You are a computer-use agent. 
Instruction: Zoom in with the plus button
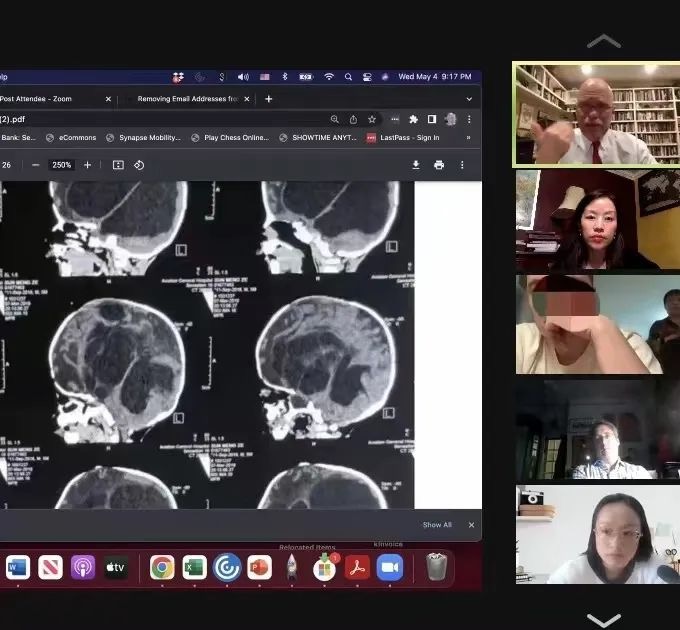point(87,165)
